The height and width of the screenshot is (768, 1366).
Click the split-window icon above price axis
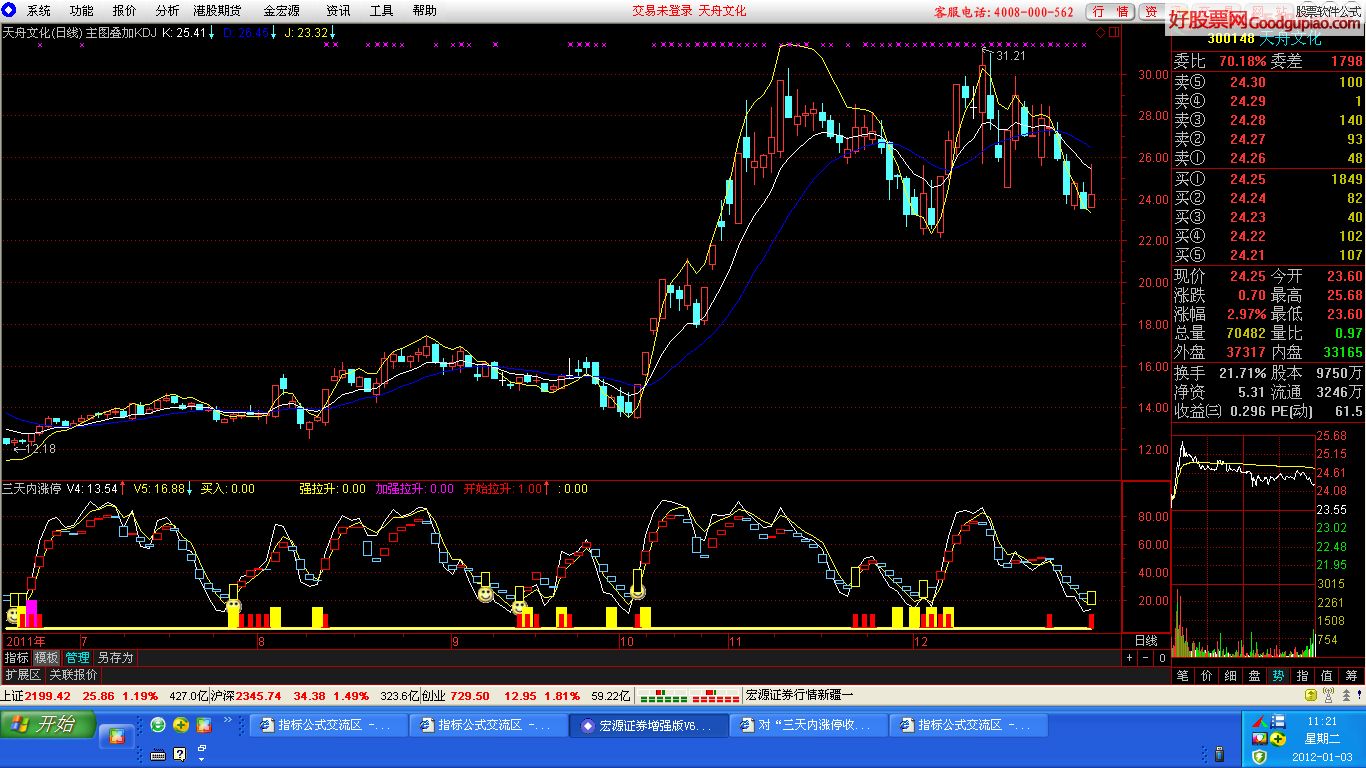tap(1114, 33)
